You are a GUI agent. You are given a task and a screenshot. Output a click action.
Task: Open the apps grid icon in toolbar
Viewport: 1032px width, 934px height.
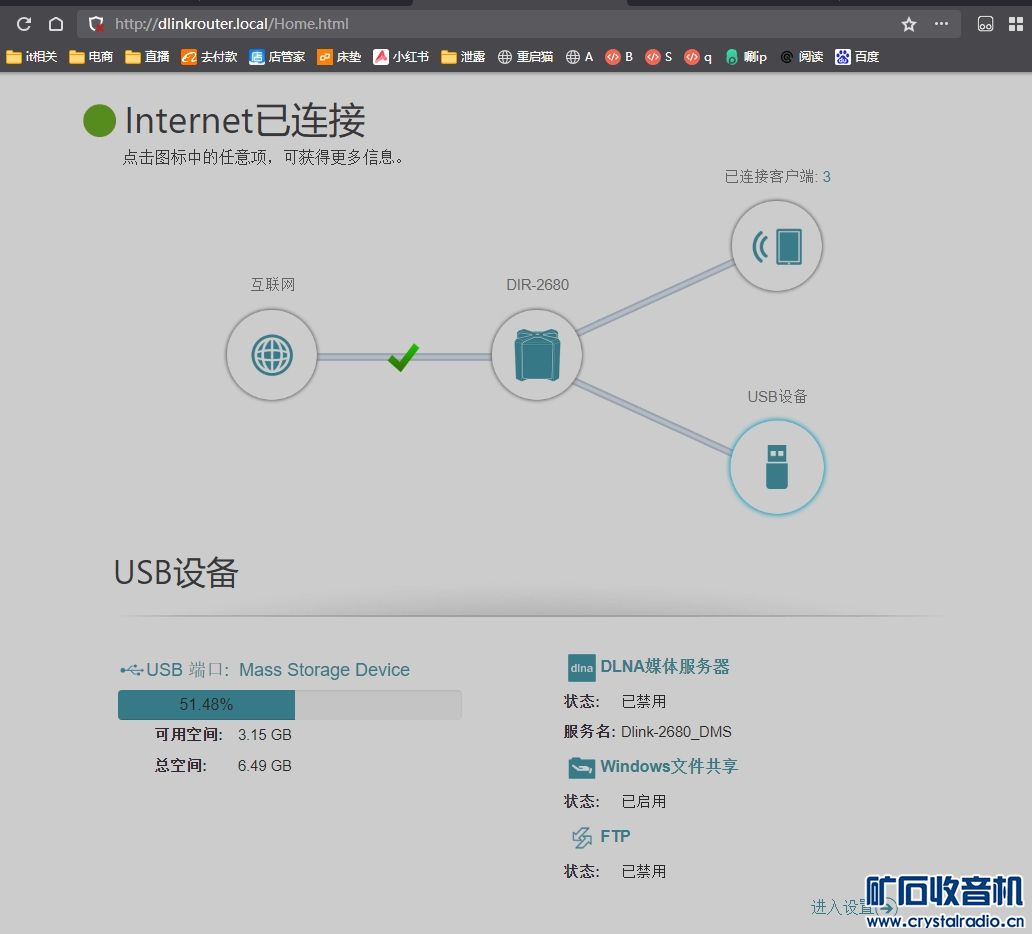[x=1016, y=24]
